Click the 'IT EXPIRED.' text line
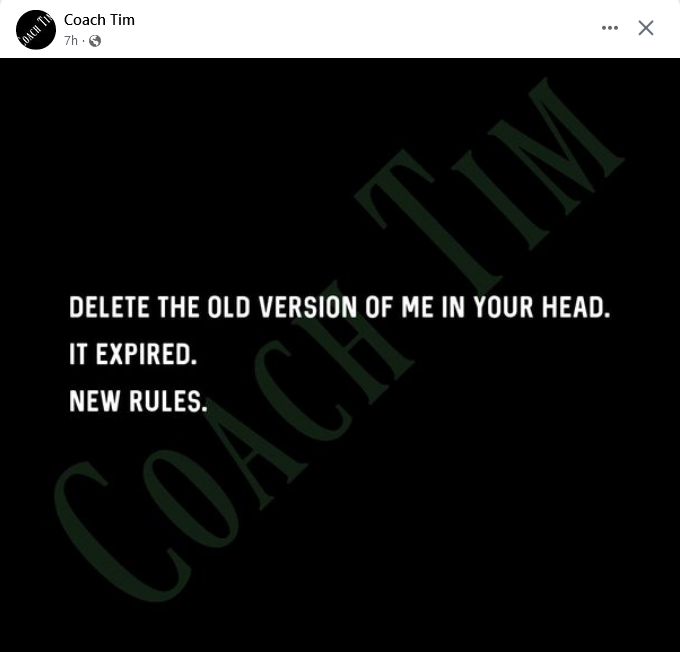Image resolution: width=680 pixels, height=652 pixels. coord(133,354)
